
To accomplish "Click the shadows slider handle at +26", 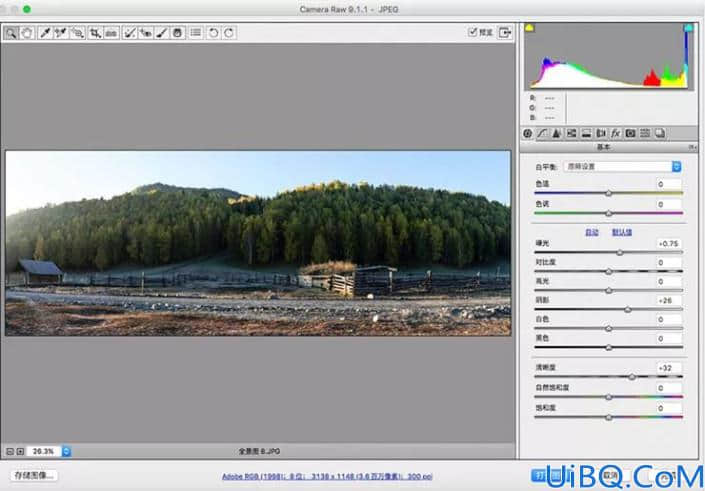I will [628, 309].
